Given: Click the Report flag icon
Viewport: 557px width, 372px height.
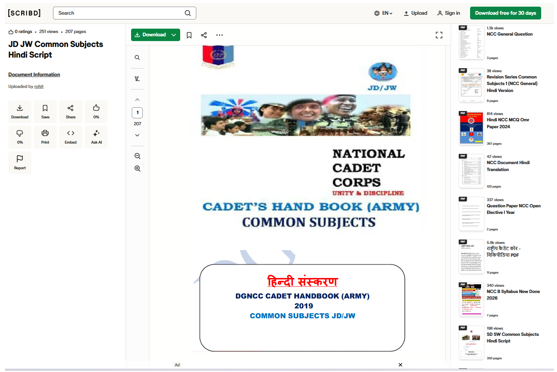Looking at the screenshot, I should [x=20, y=162].
